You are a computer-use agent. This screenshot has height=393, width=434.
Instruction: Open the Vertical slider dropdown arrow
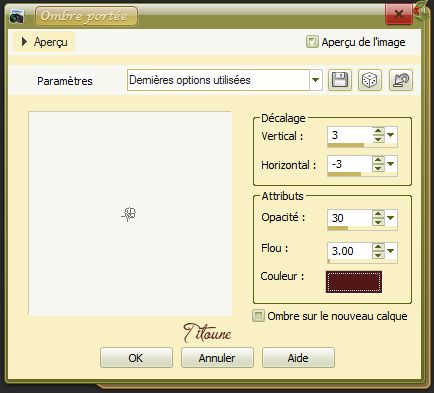[391, 135]
